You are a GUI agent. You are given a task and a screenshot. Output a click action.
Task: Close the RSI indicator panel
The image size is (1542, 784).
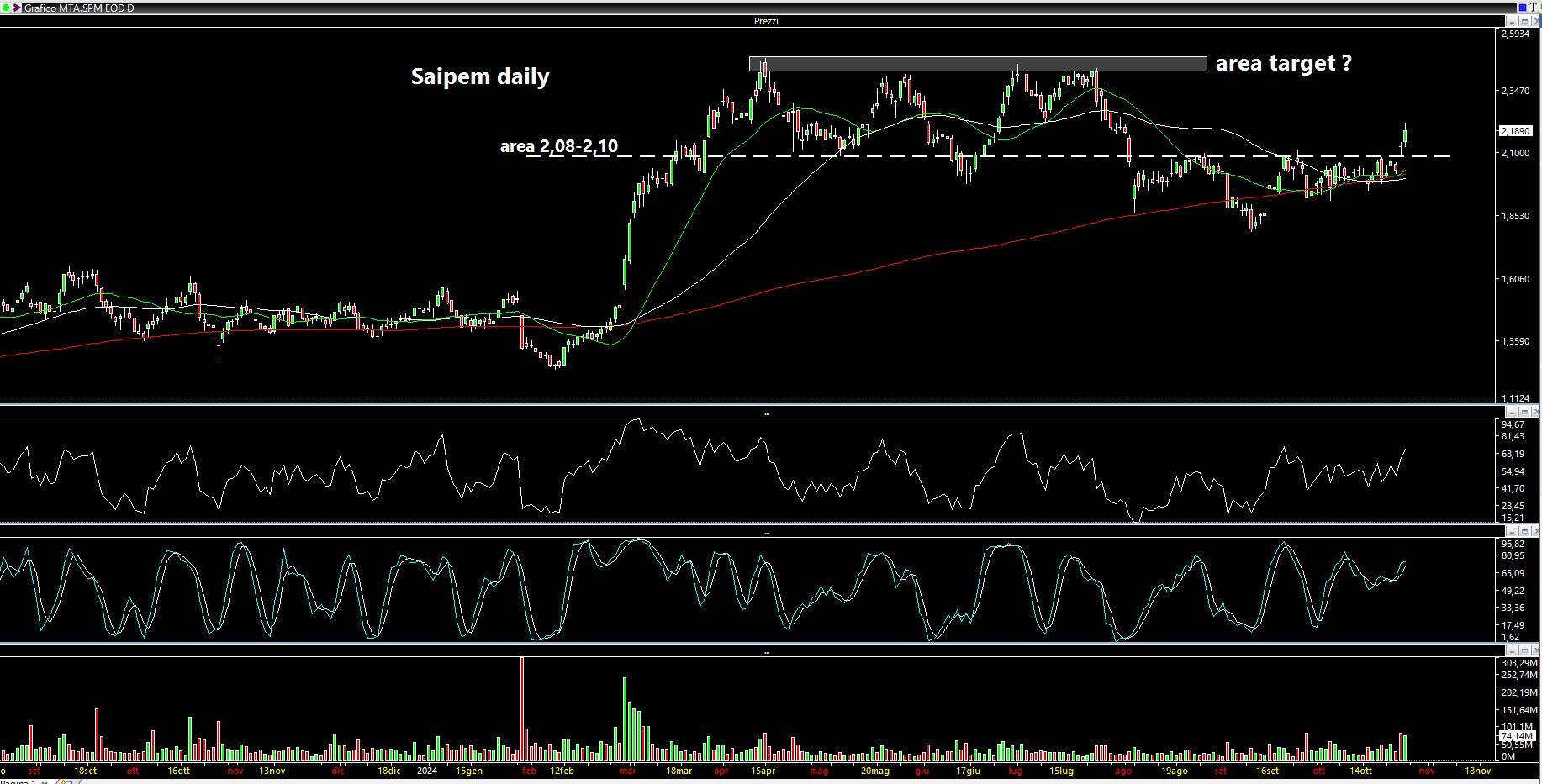[x=1535, y=412]
